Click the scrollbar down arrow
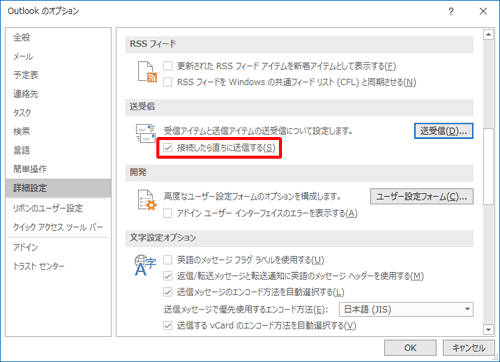This screenshot has height=362, width=500. point(488,330)
